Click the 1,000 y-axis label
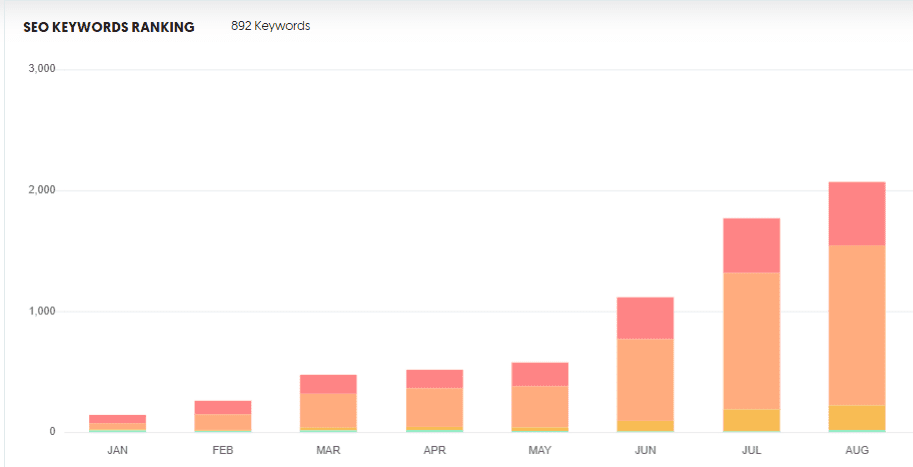 tap(42, 311)
